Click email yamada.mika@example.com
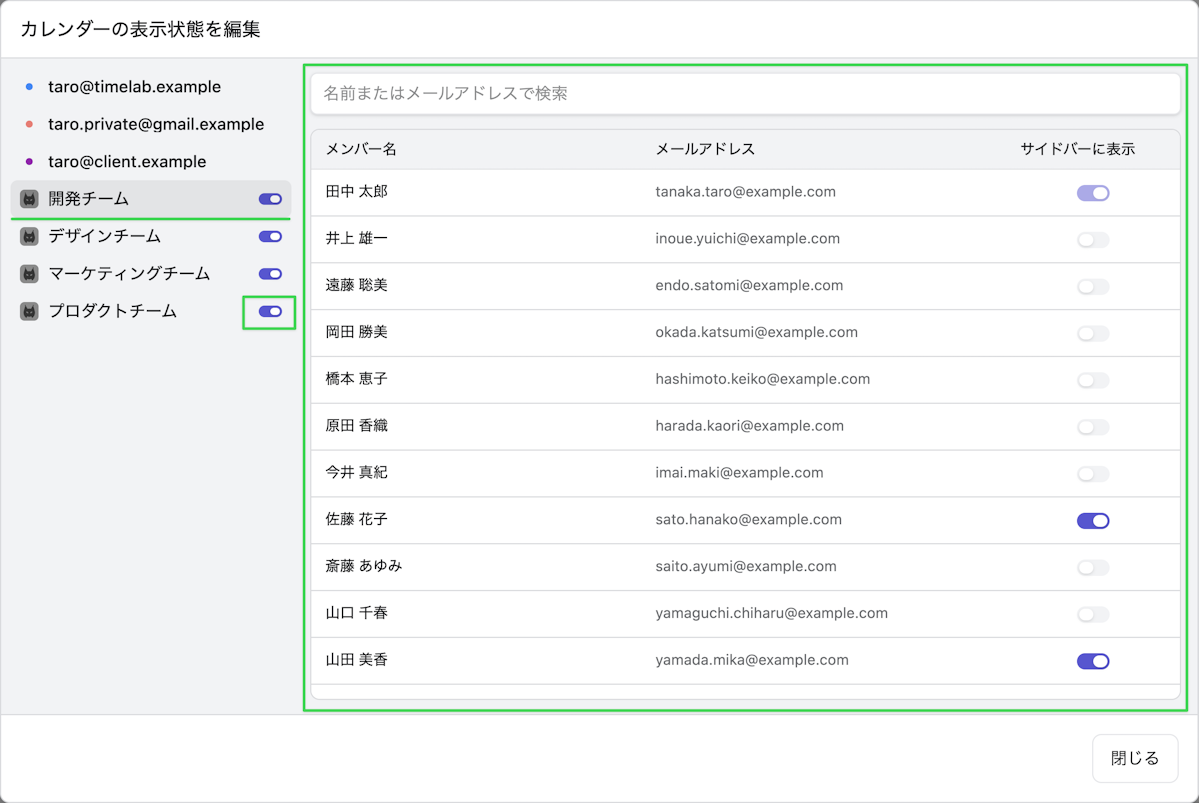 pos(752,660)
